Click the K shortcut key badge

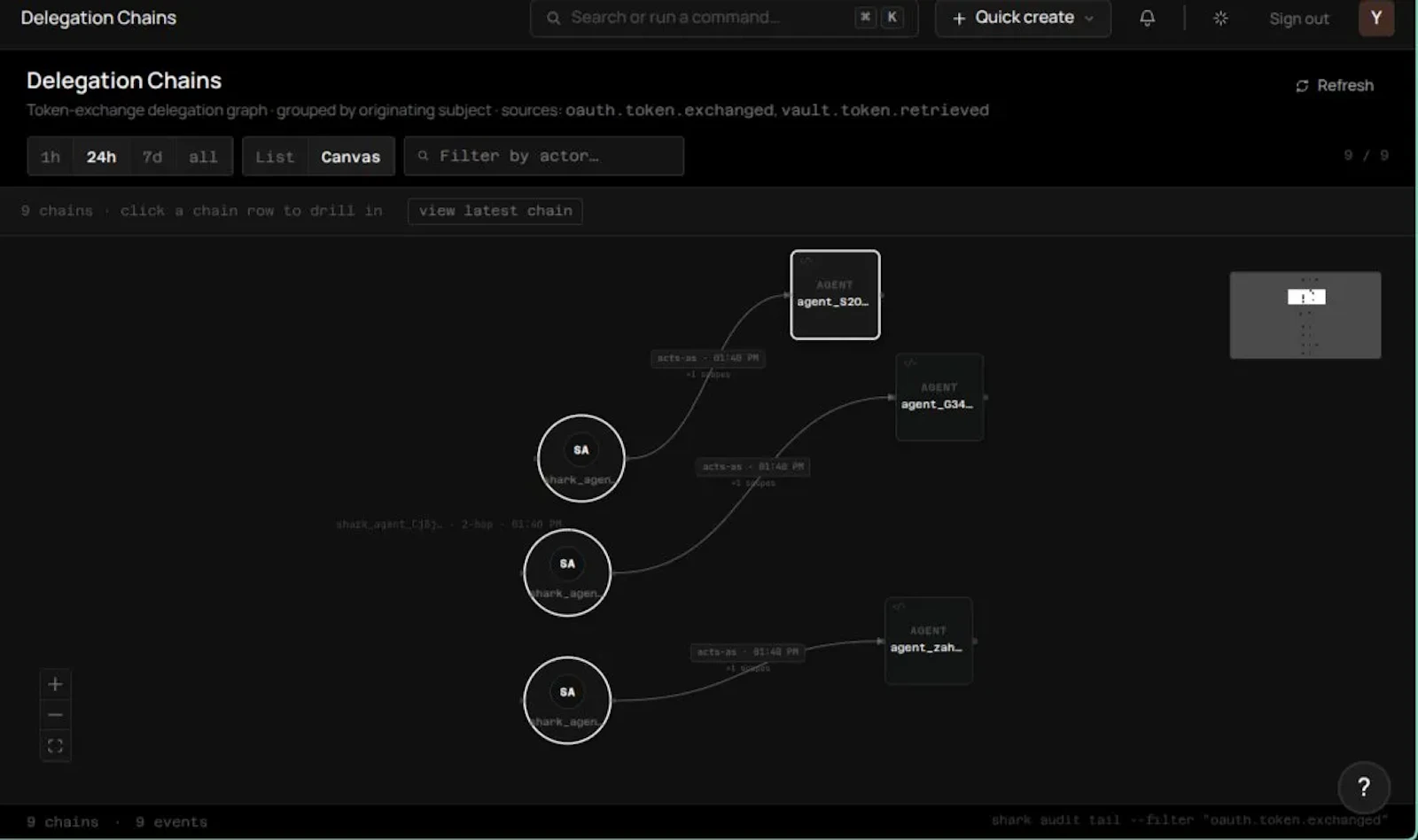point(892,17)
